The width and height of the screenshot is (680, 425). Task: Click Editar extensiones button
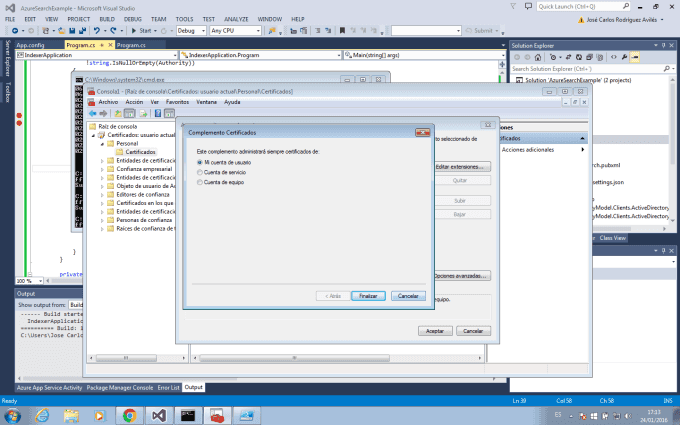pyautogui.click(x=462, y=167)
